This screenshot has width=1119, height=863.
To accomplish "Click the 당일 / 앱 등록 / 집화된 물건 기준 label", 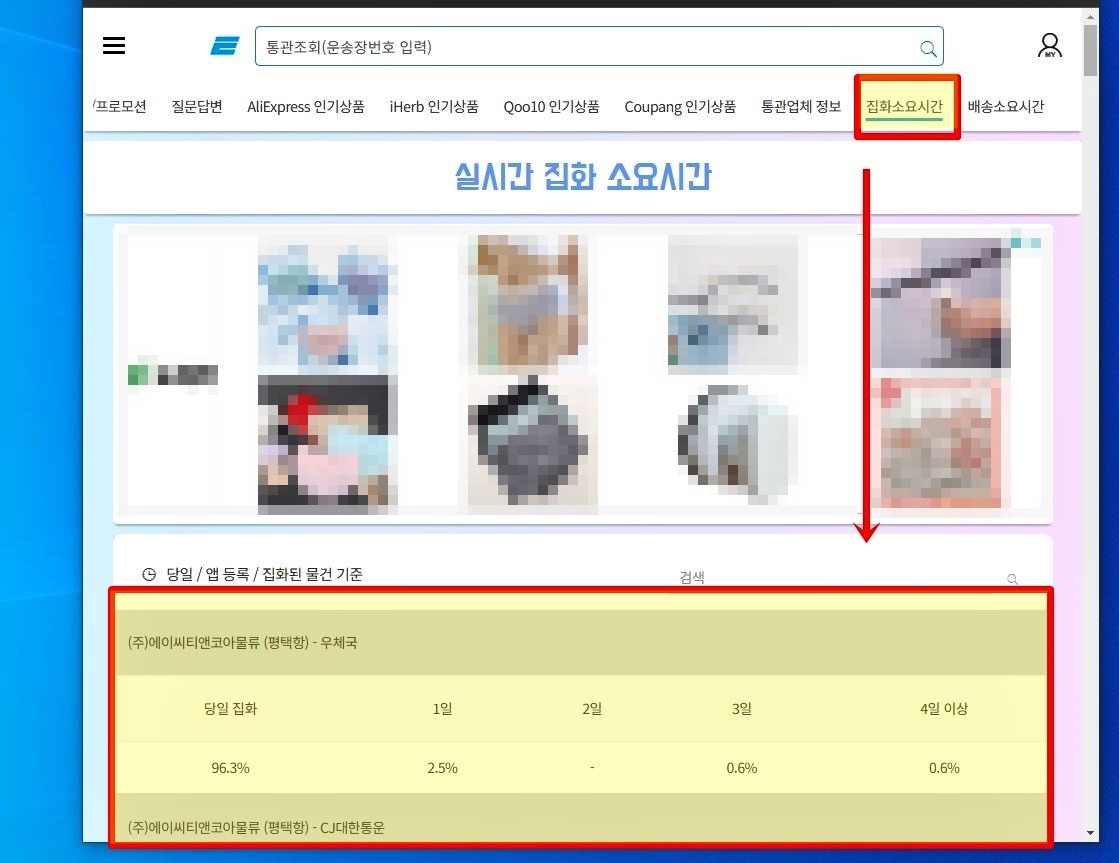I will (x=264, y=575).
